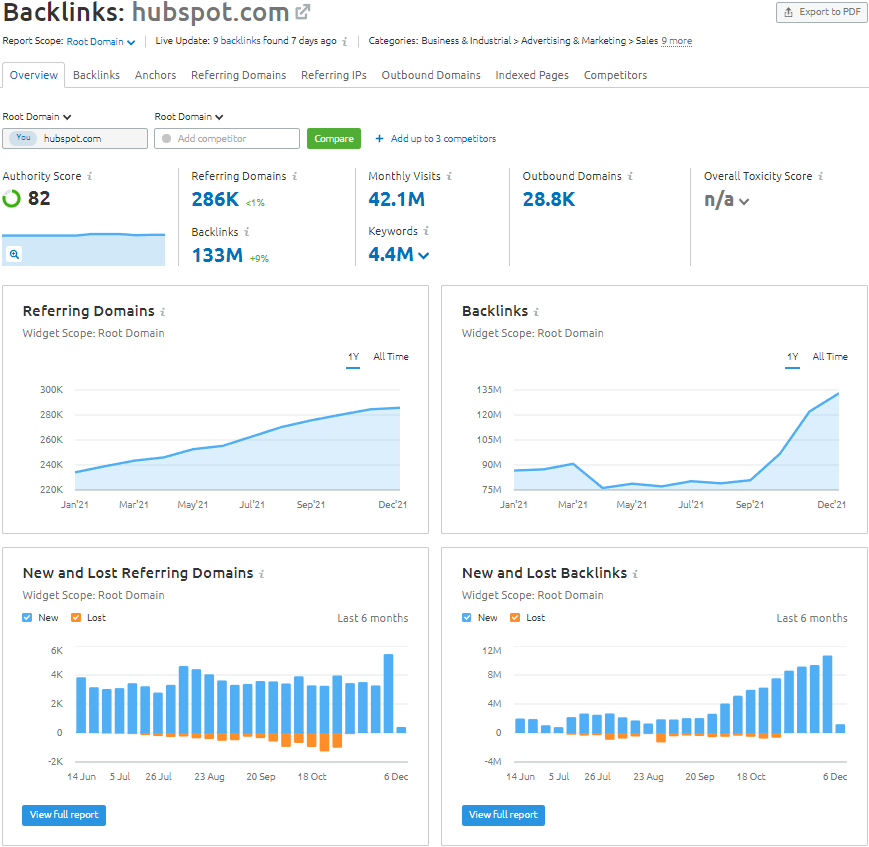The height and width of the screenshot is (847, 869).
Task: View full report for Backlinks
Action: coord(503,815)
